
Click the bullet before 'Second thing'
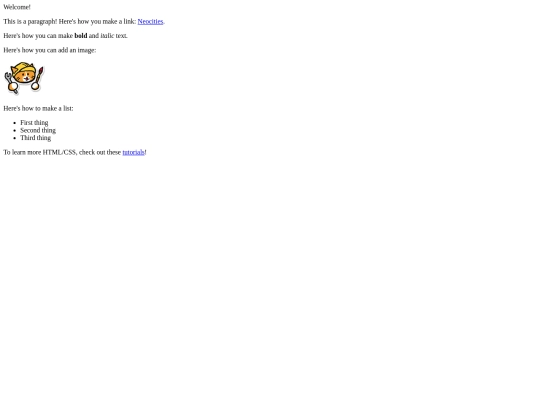[14, 131]
